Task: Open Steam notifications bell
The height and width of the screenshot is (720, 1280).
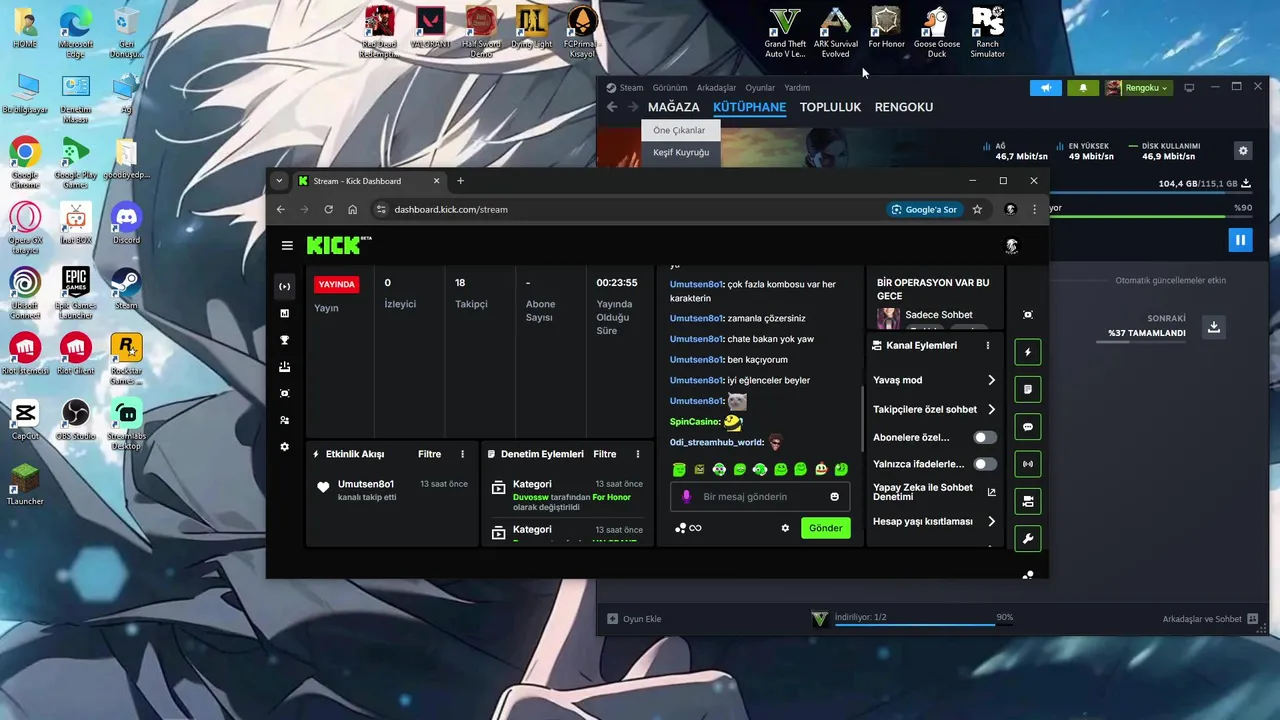Action: tap(1083, 88)
